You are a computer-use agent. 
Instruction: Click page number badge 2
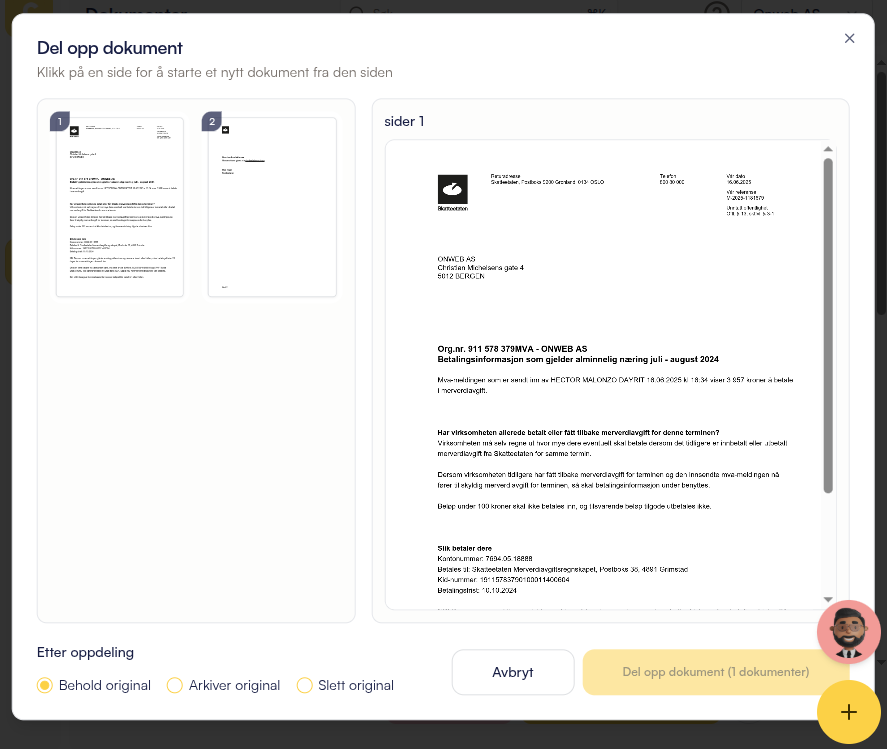click(212, 122)
